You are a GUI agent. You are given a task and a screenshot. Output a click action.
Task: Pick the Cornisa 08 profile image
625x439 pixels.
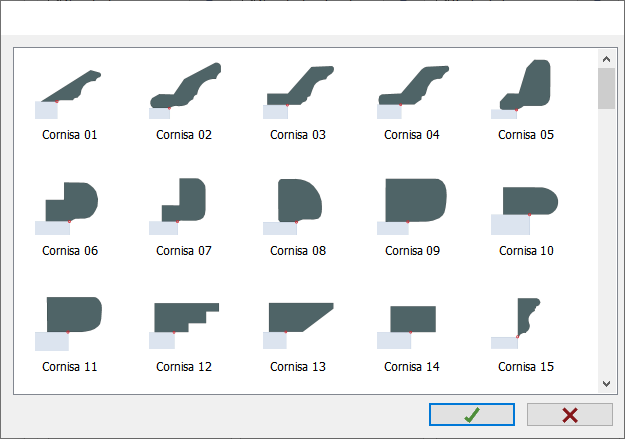(293, 207)
